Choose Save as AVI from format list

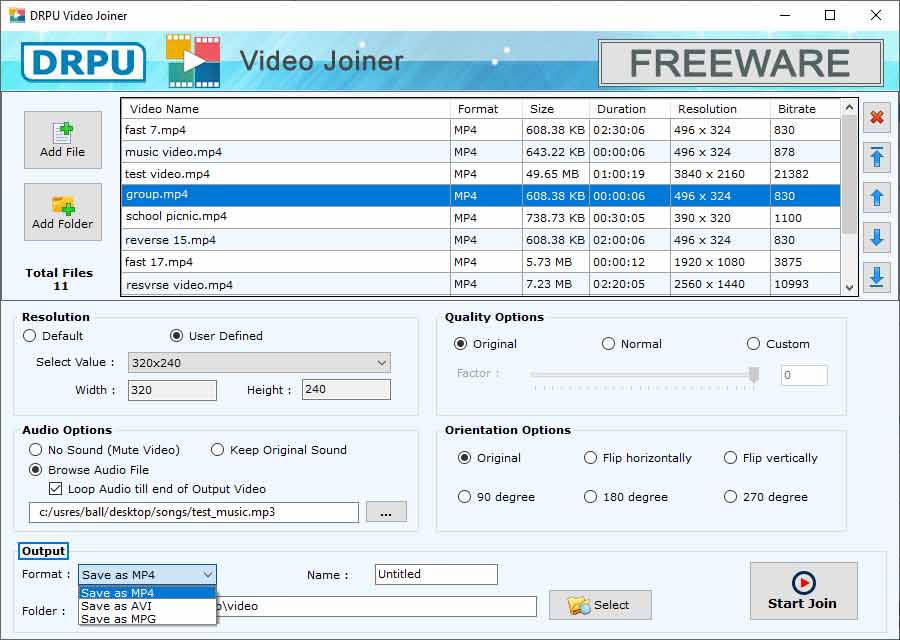pyautogui.click(x=147, y=606)
